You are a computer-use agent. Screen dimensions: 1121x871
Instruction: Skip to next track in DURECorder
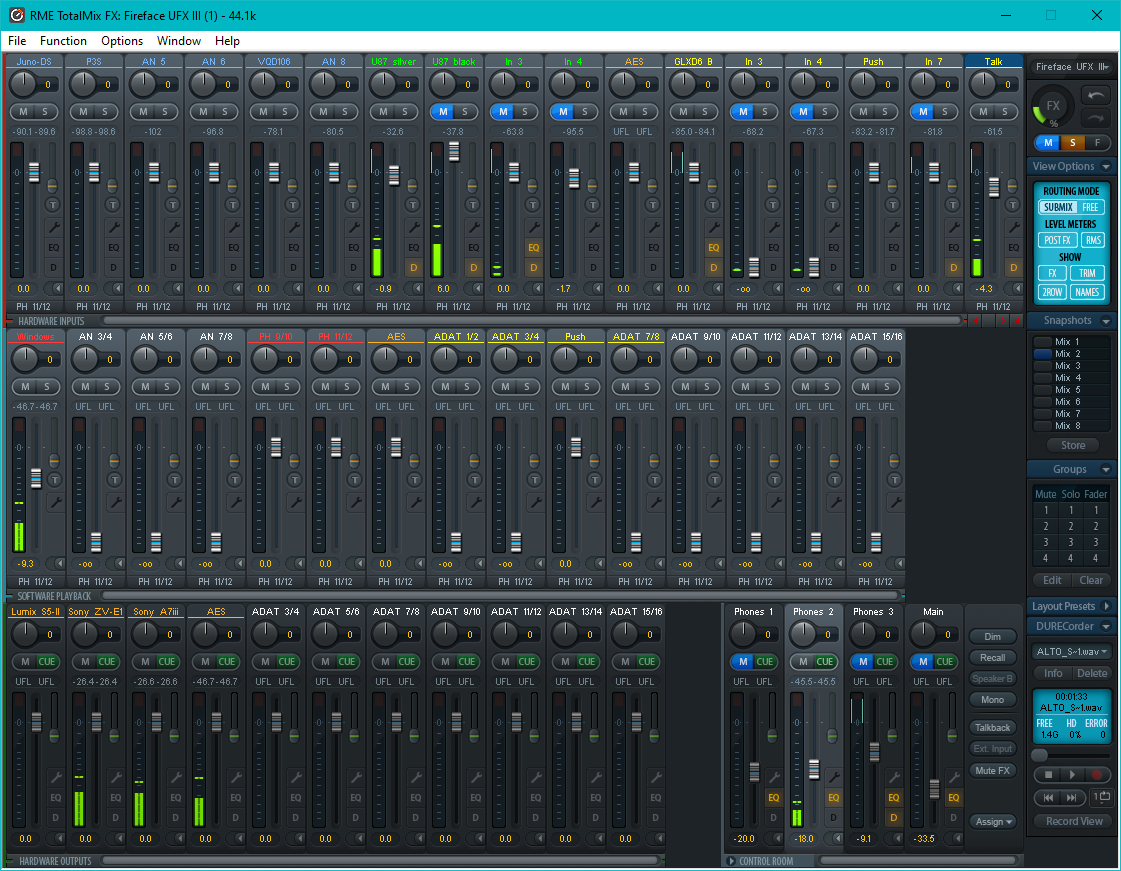[1071, 797]
